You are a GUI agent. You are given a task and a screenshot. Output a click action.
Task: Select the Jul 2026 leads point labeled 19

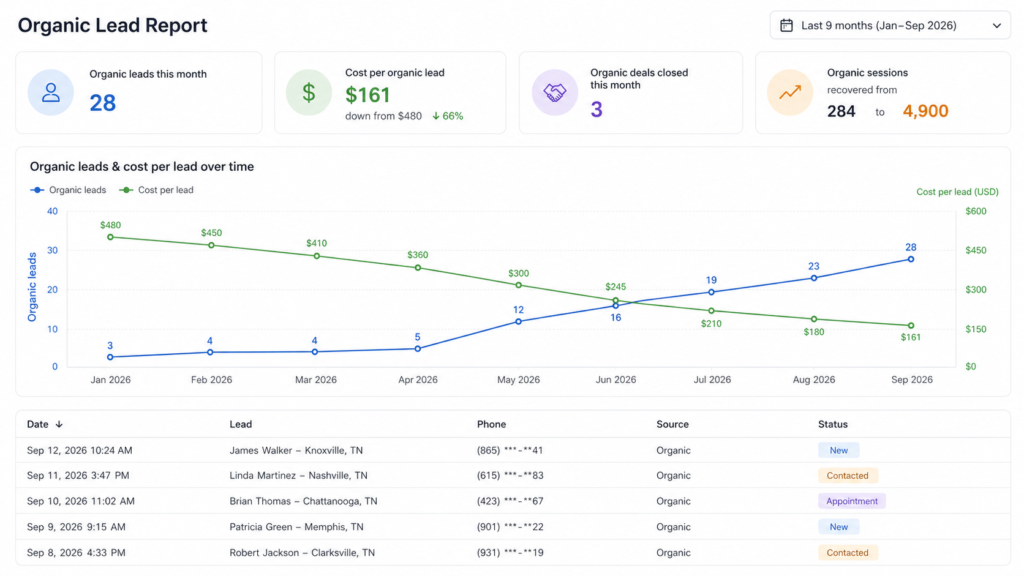pos(711,292)
